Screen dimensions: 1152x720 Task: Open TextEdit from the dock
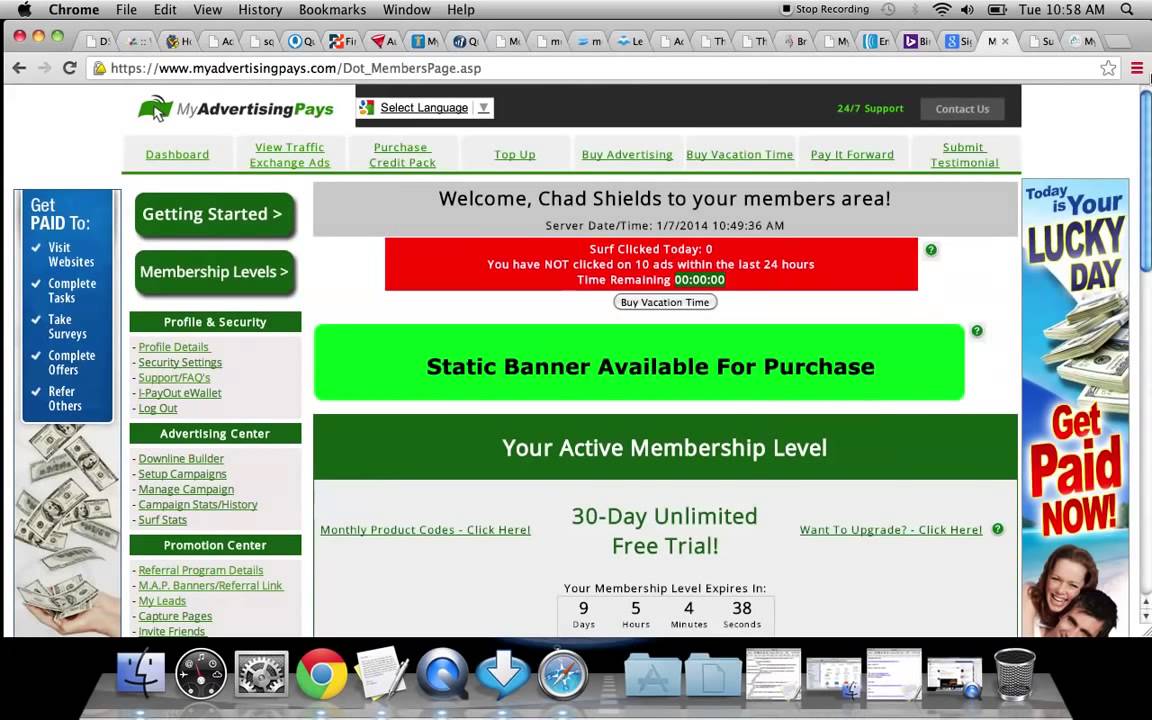(381, 673)
